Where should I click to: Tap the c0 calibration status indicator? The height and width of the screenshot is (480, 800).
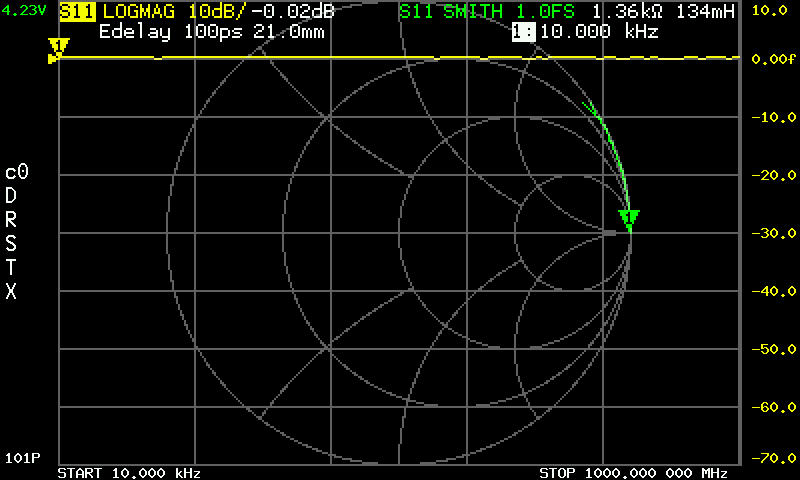pyautogui.click(x=17, y=172)
